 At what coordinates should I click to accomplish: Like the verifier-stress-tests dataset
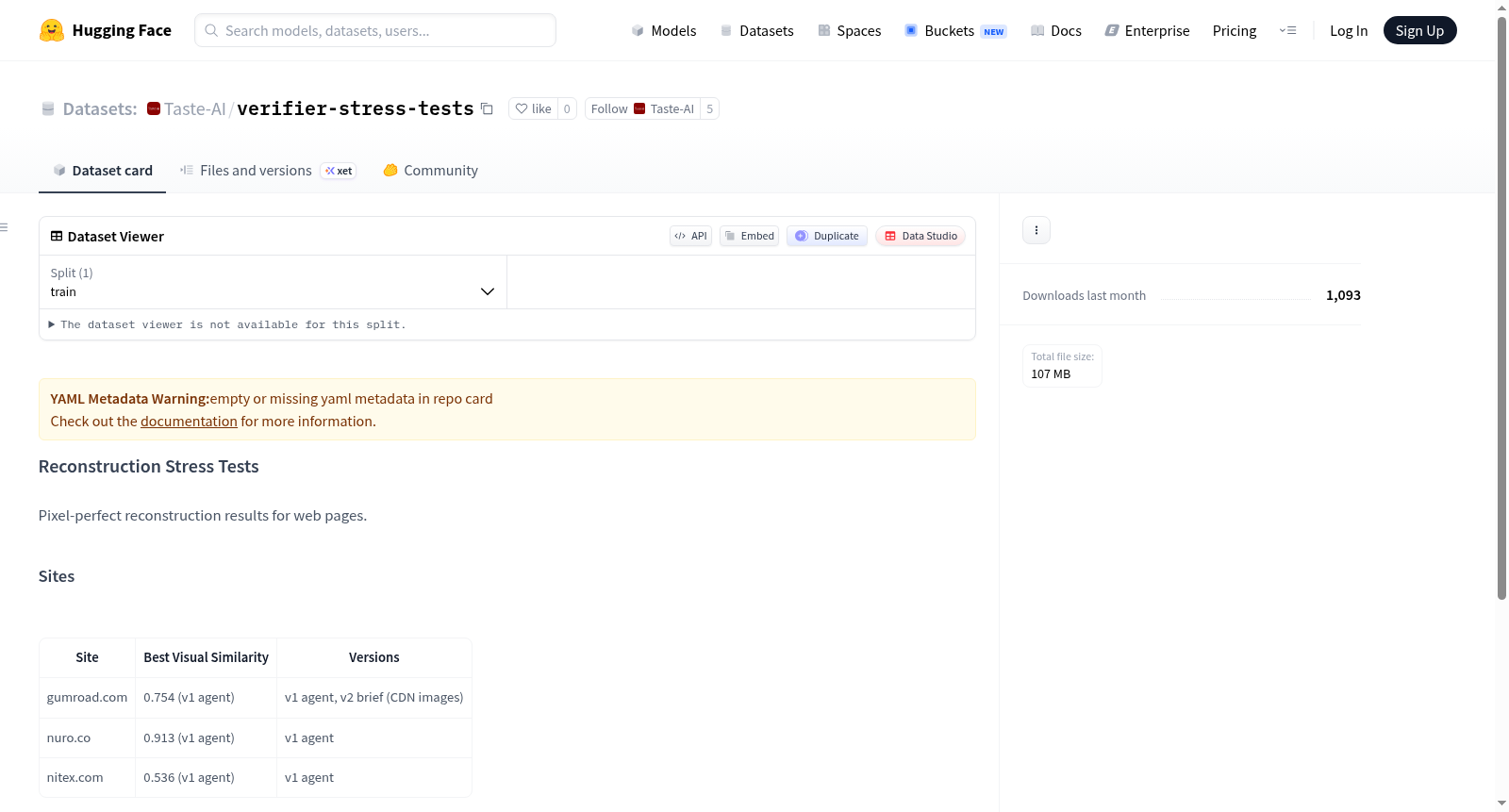[534, 108]
